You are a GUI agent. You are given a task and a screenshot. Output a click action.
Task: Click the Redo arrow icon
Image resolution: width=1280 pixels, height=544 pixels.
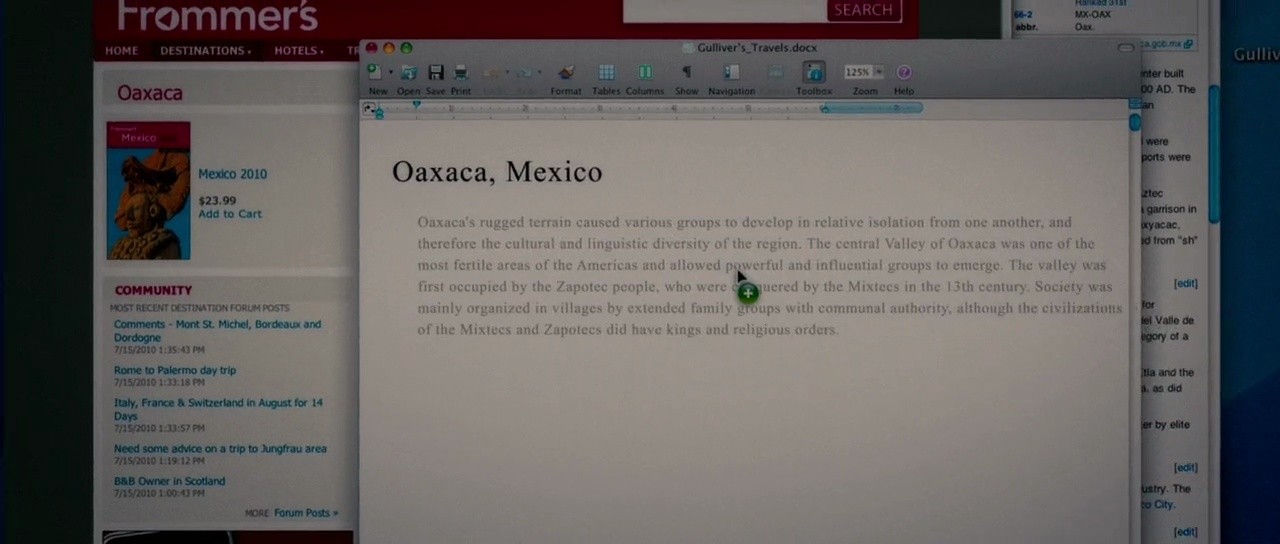(x=524, y=72)
